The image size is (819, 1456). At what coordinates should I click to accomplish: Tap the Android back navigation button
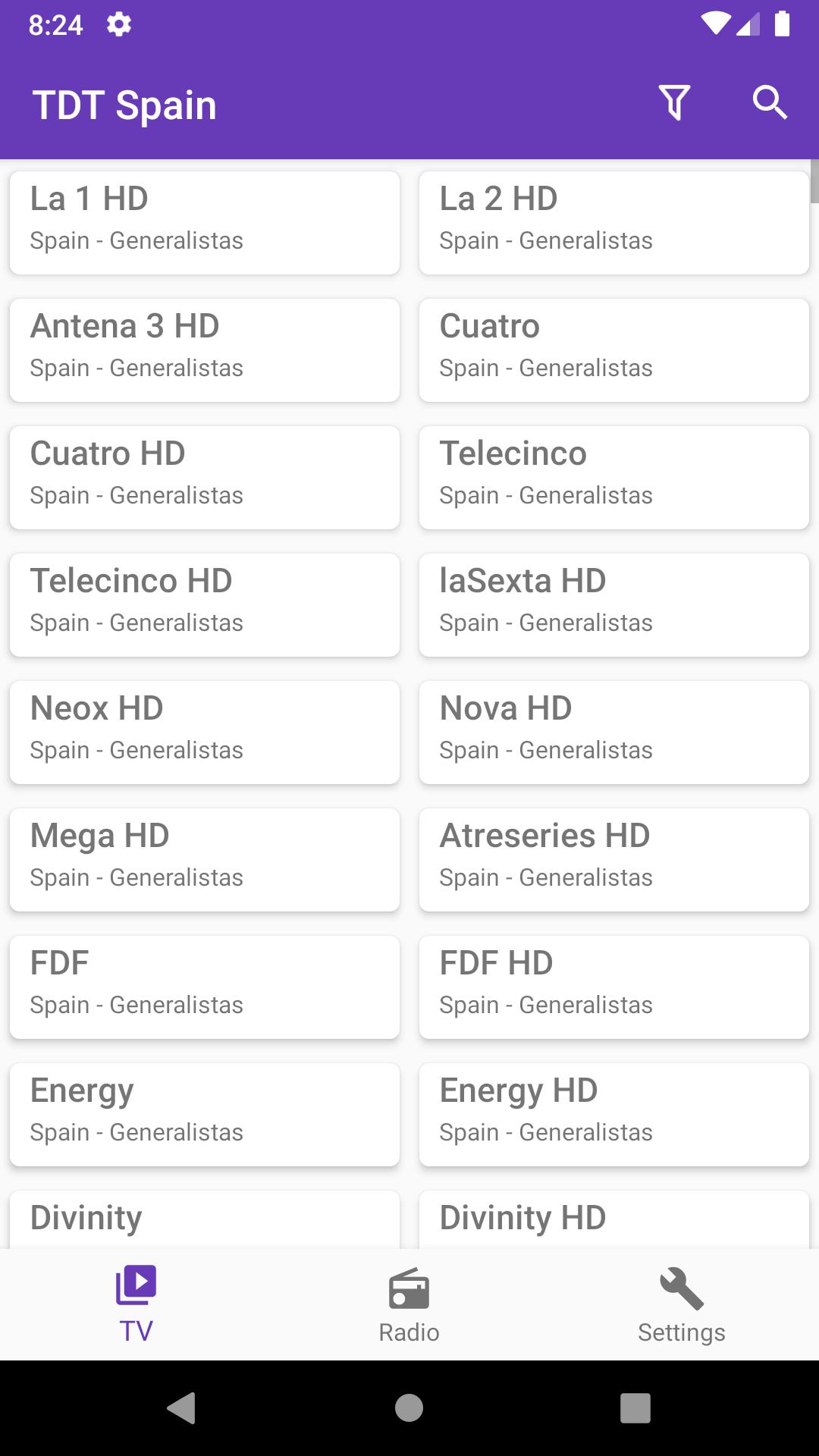click(x=182, y=1408)
